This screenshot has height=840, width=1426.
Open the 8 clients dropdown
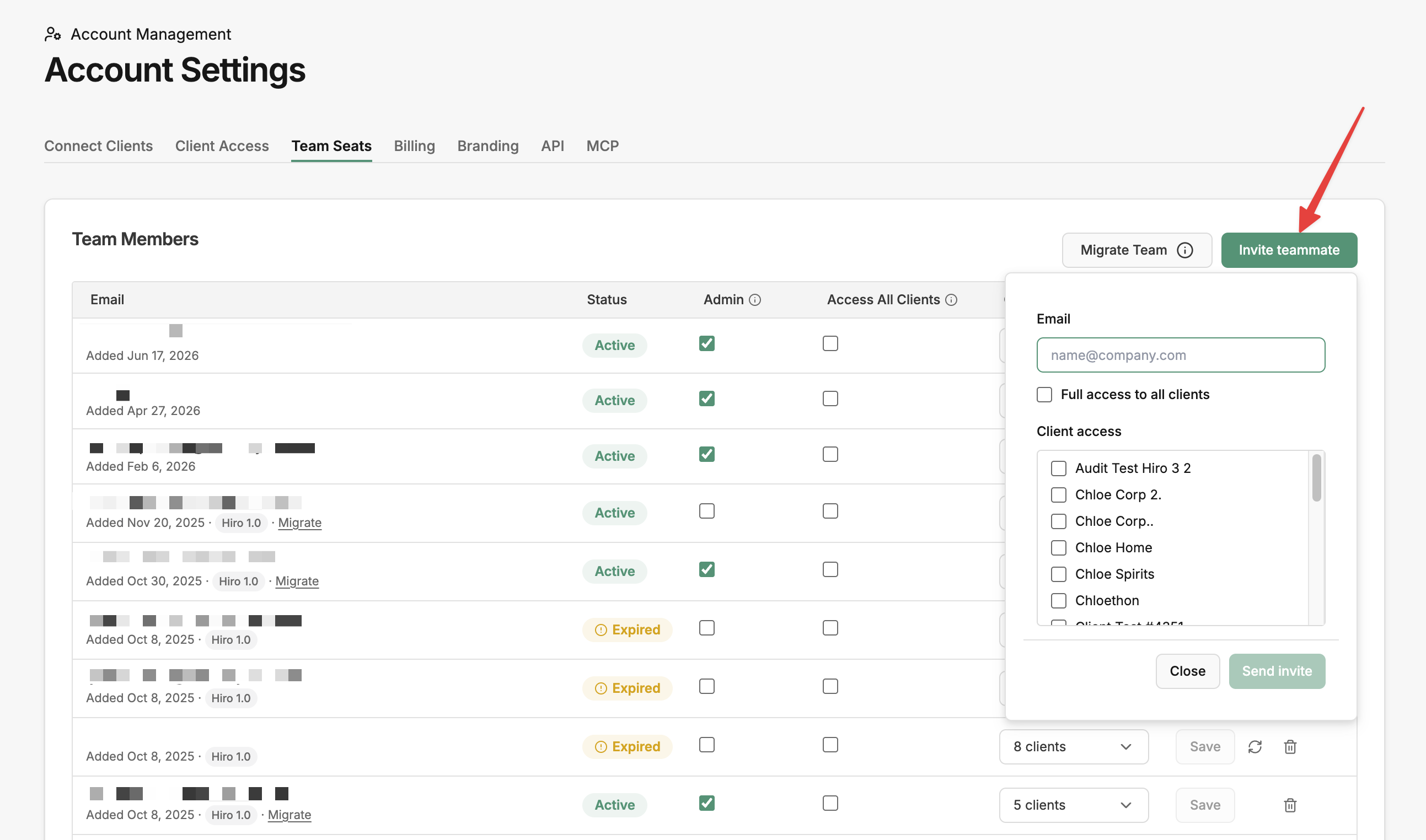pyautogui.click(x=1074, y=747)
